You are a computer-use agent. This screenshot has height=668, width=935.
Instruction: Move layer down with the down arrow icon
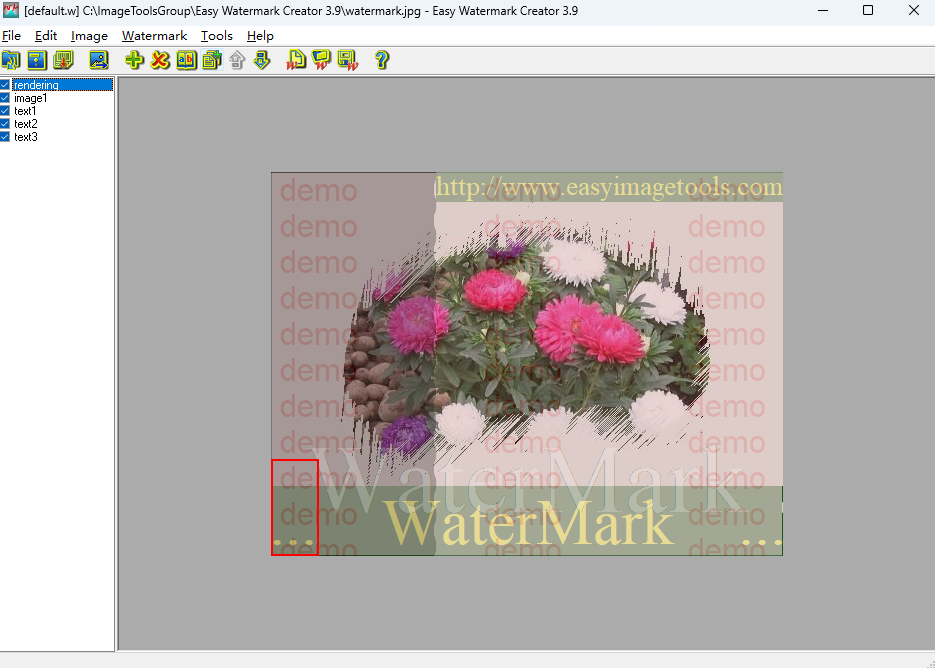pyautogui.click(x=262, y=61)
